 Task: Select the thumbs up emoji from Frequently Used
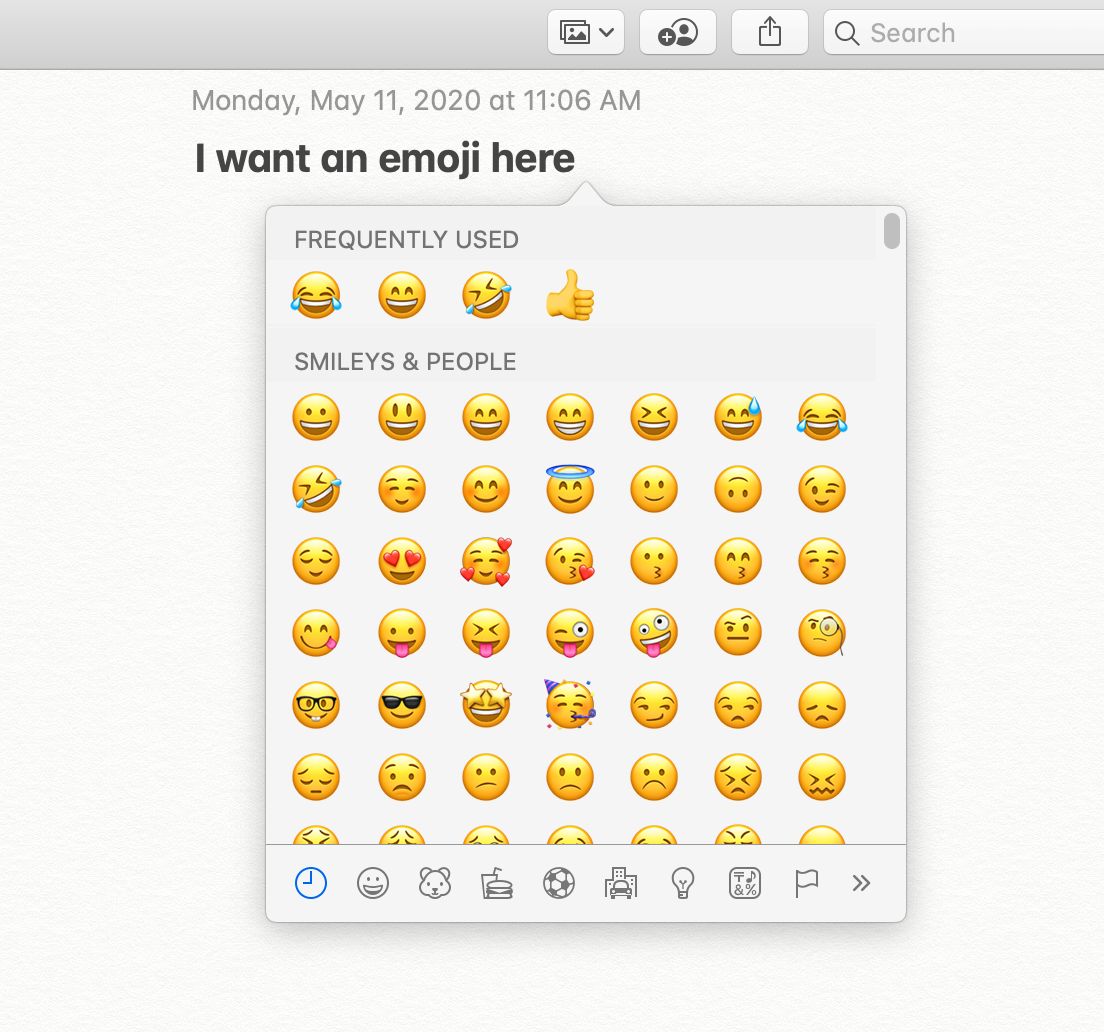[x=570, y=295]
